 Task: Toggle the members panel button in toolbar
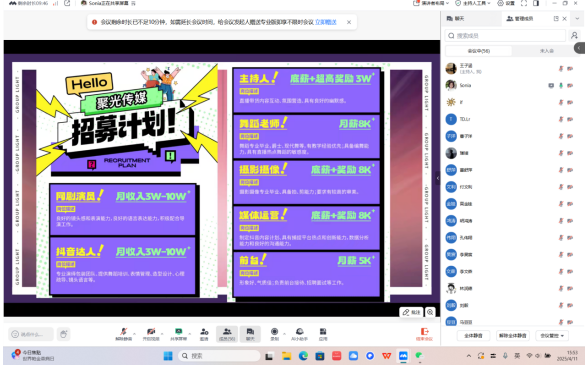(227, 333)
